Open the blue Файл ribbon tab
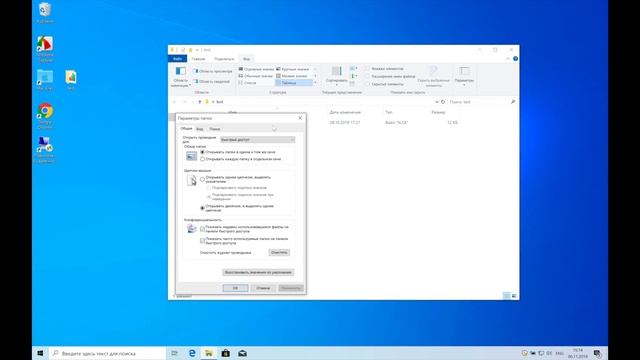Image resolution: width=640 pixels, height=360 pixels. [177, 59]
